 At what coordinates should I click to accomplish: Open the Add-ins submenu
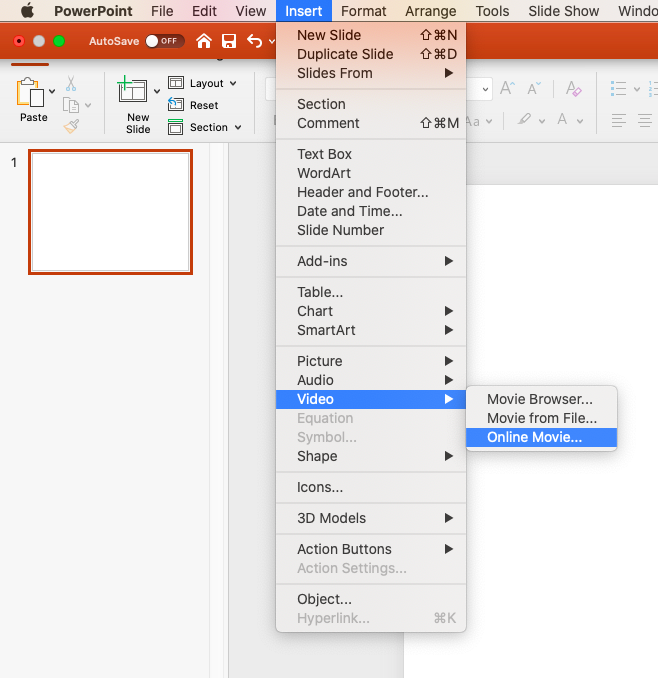pos(371,261)
